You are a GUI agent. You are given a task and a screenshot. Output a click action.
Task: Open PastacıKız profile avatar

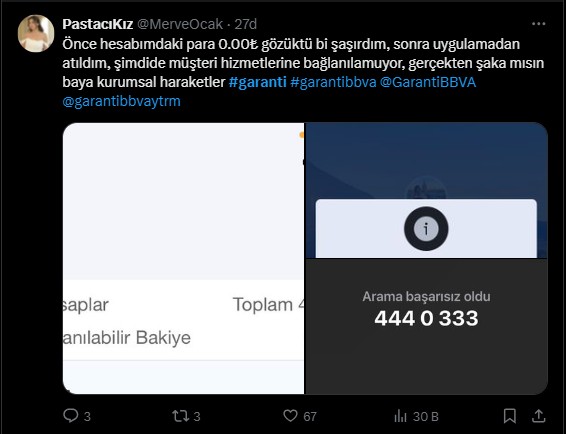coord(36,34)
